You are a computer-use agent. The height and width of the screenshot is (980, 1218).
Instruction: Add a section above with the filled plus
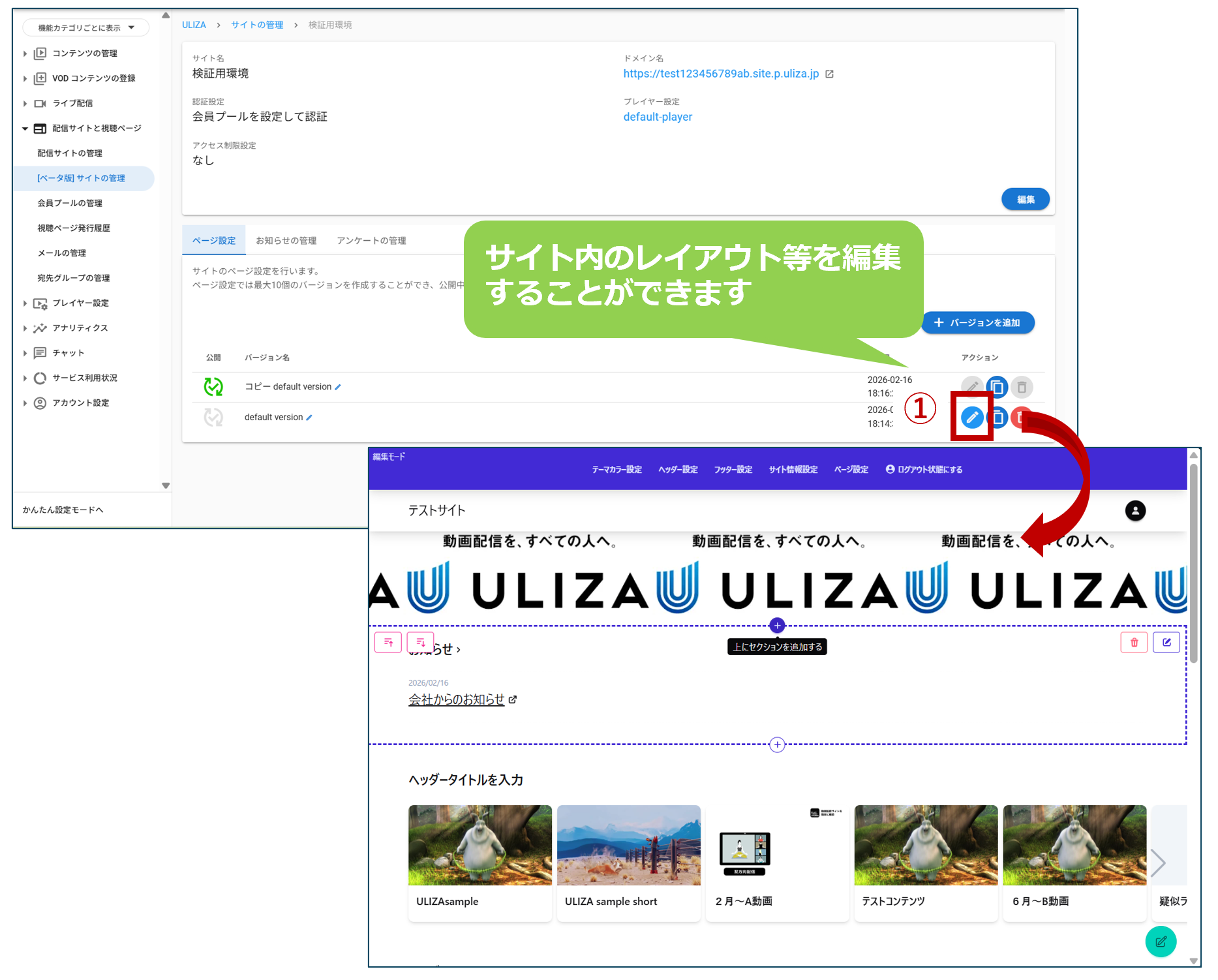click(777, 626)
